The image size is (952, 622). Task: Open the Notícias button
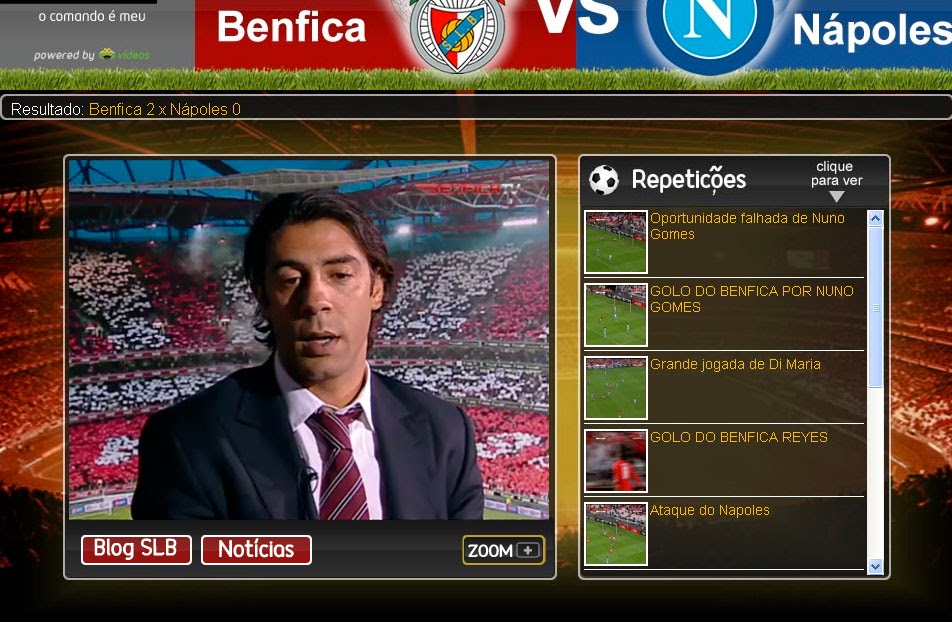[256, 550]
